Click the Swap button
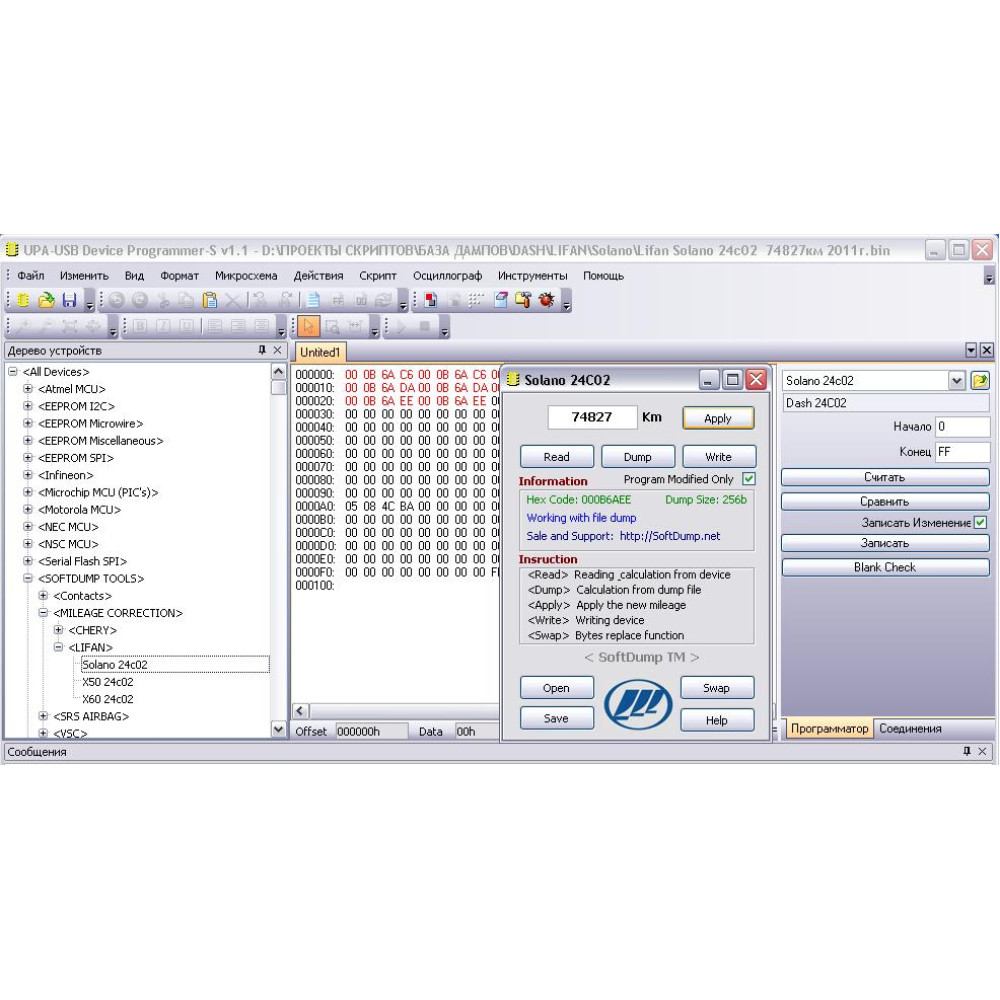Image resolution: width=1000 pixels, height=1000 pixels. (x=717, y=688)
